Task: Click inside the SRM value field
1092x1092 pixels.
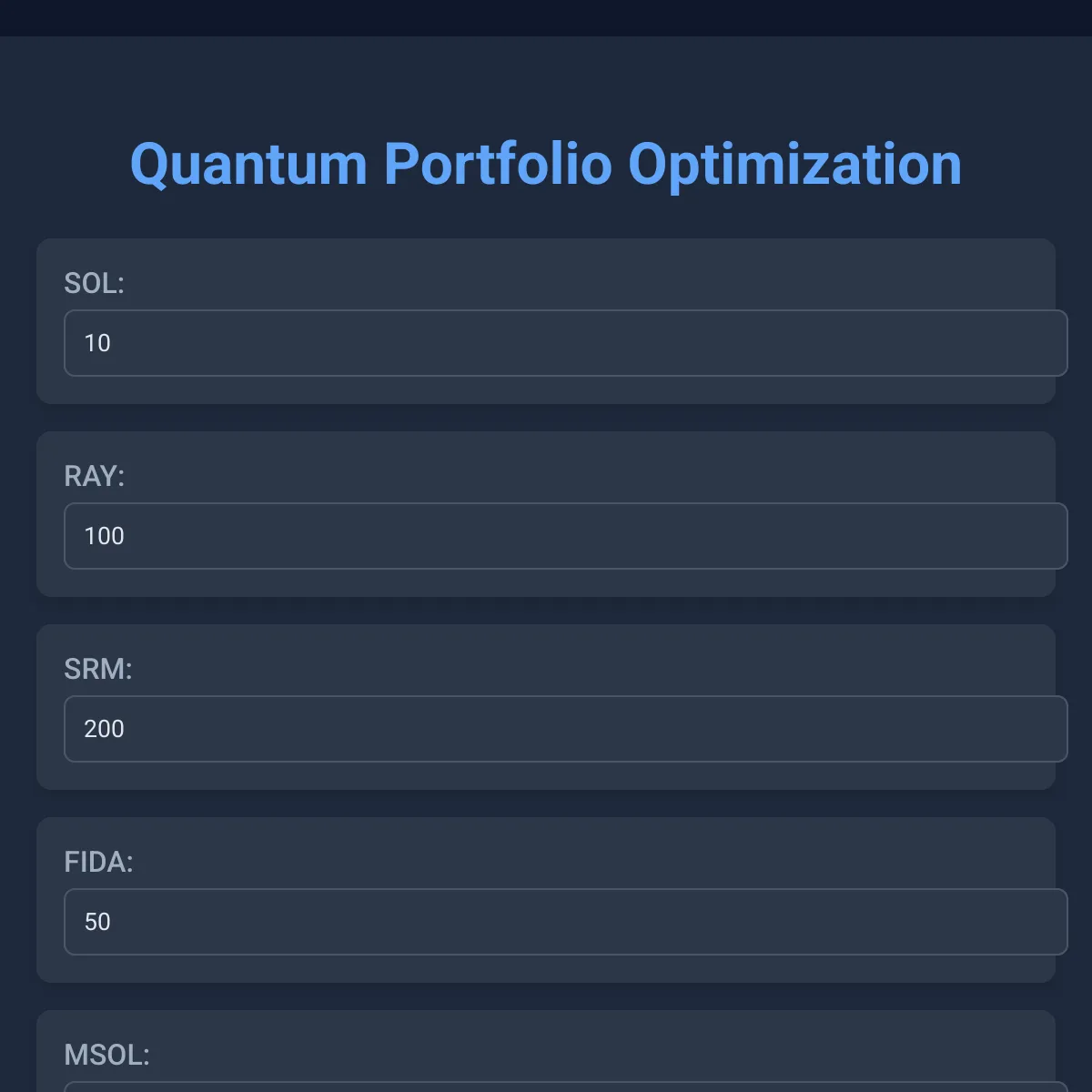Action: pos(564,729)
